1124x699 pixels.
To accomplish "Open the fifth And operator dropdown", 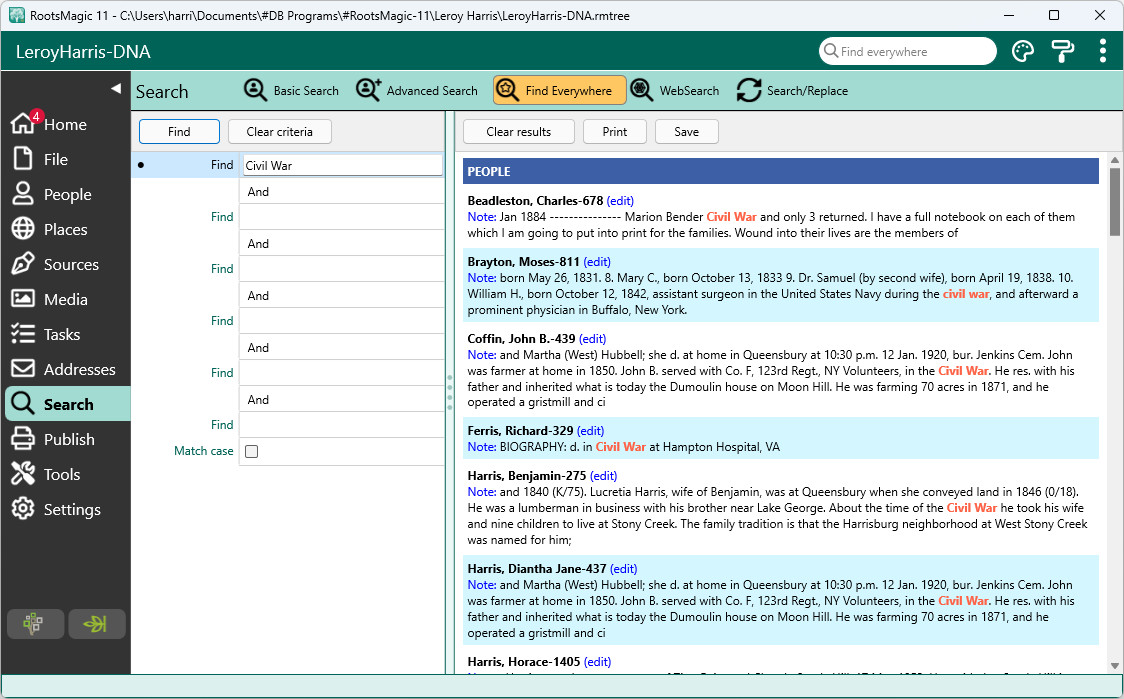I will click(341, 399).
